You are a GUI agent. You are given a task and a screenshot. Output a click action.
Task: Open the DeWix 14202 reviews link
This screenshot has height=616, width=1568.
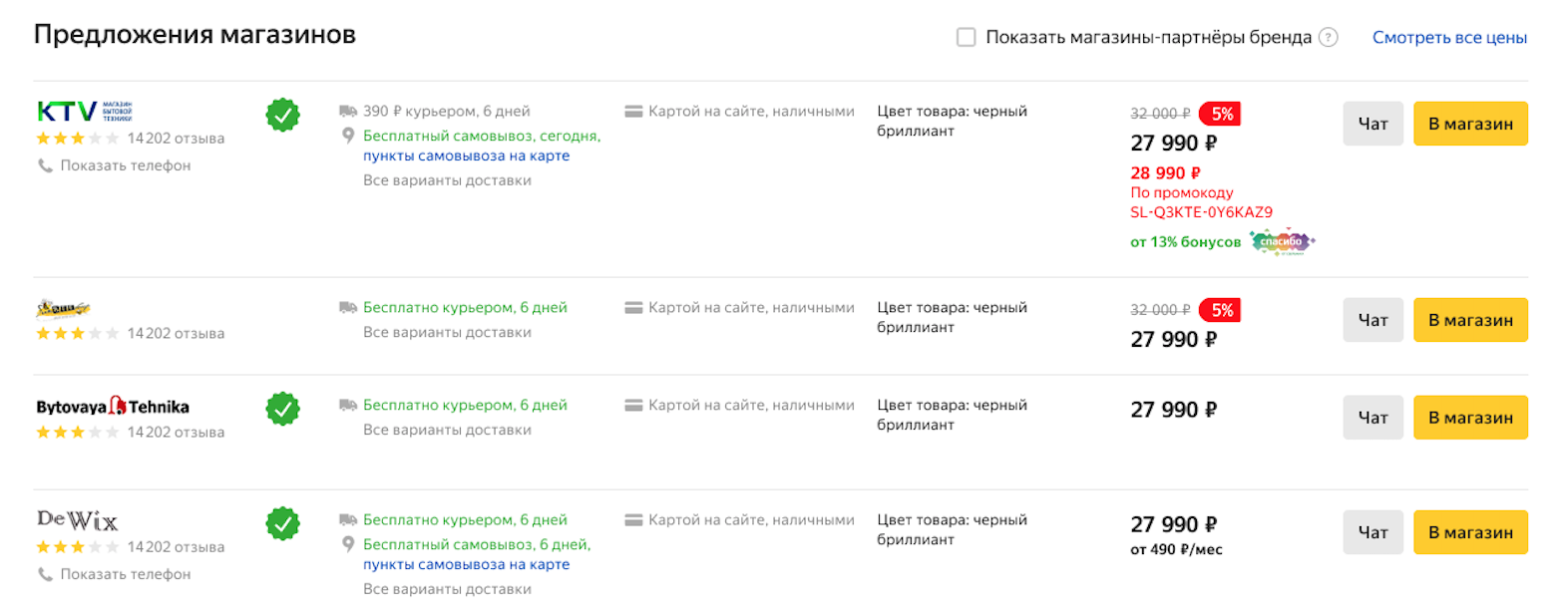(176, 546)
